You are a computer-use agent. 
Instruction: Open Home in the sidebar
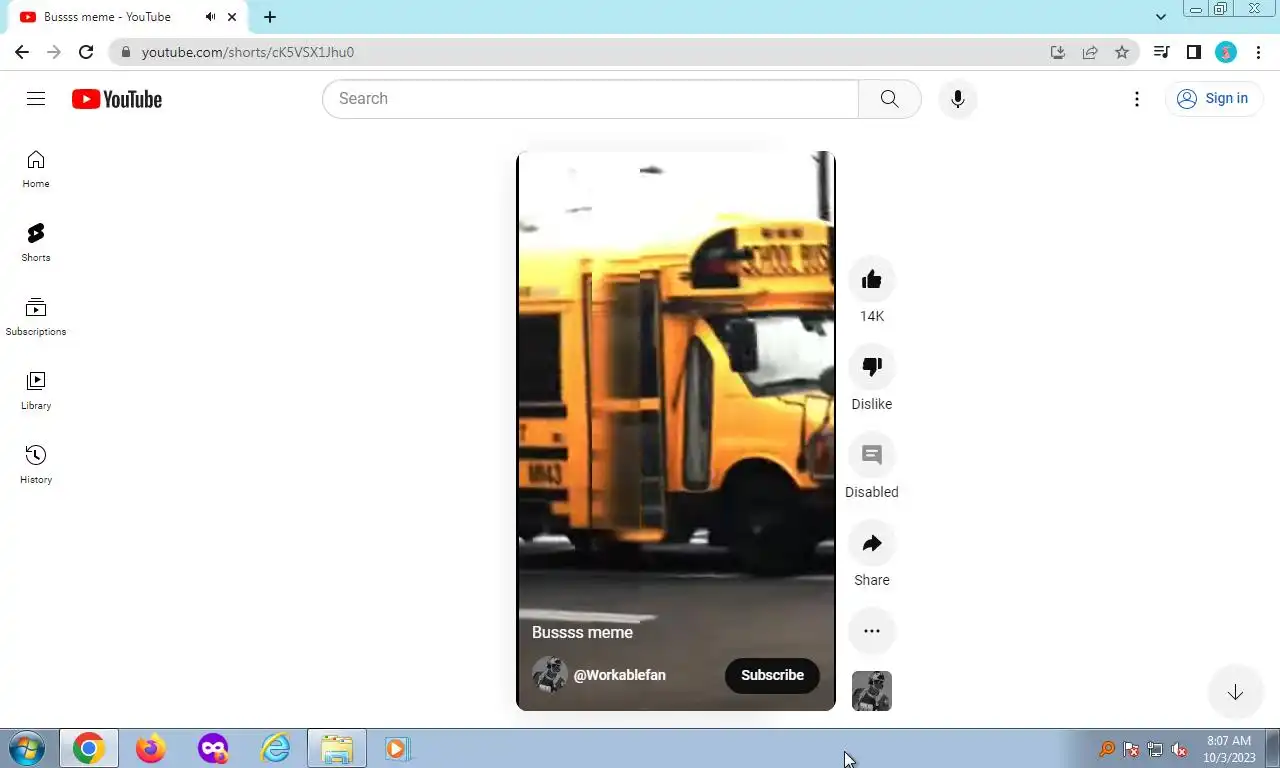point(36,169)
